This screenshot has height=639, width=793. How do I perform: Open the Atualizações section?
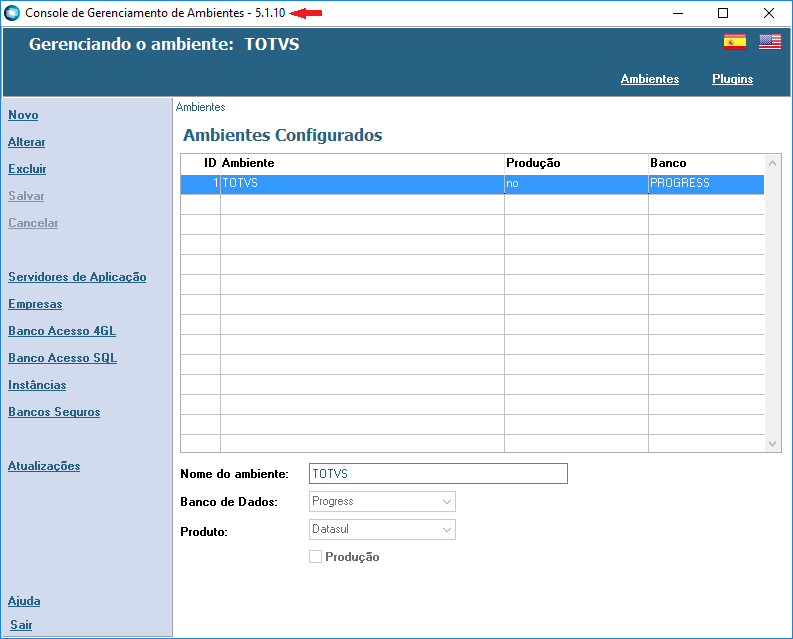click(x=44, y=466)
